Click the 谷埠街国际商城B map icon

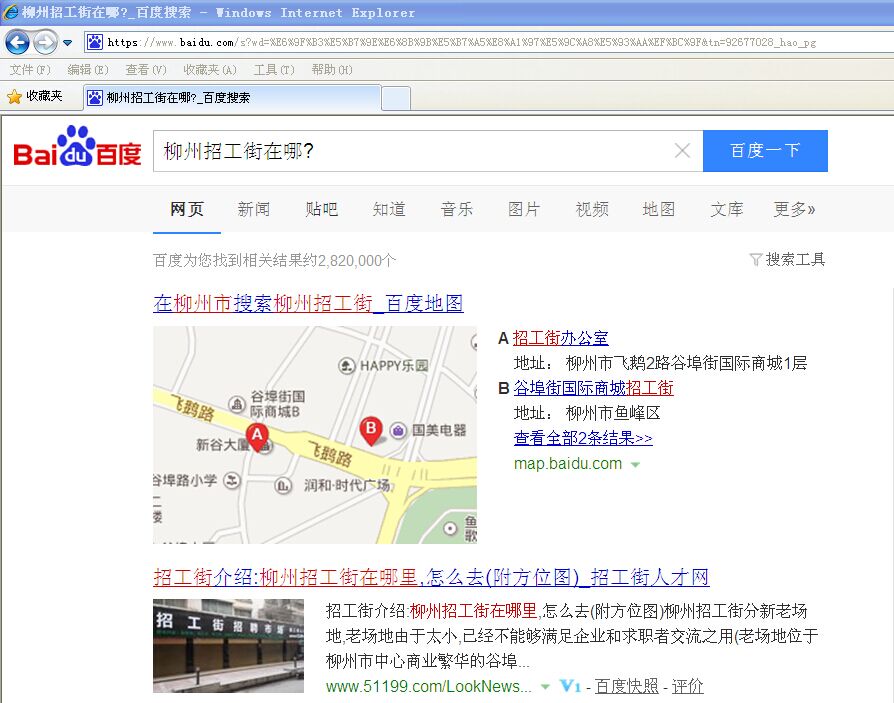[237, 404]
